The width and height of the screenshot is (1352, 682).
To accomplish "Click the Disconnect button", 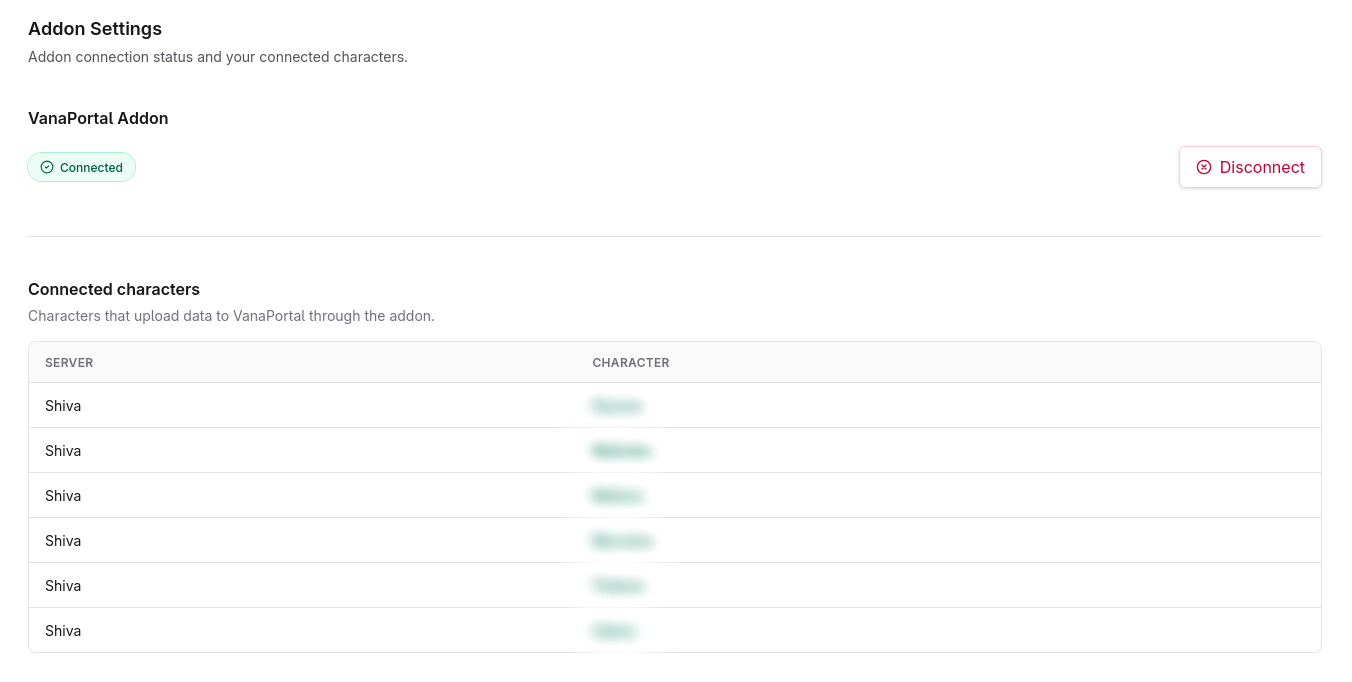I will [x=1250, y=167].
